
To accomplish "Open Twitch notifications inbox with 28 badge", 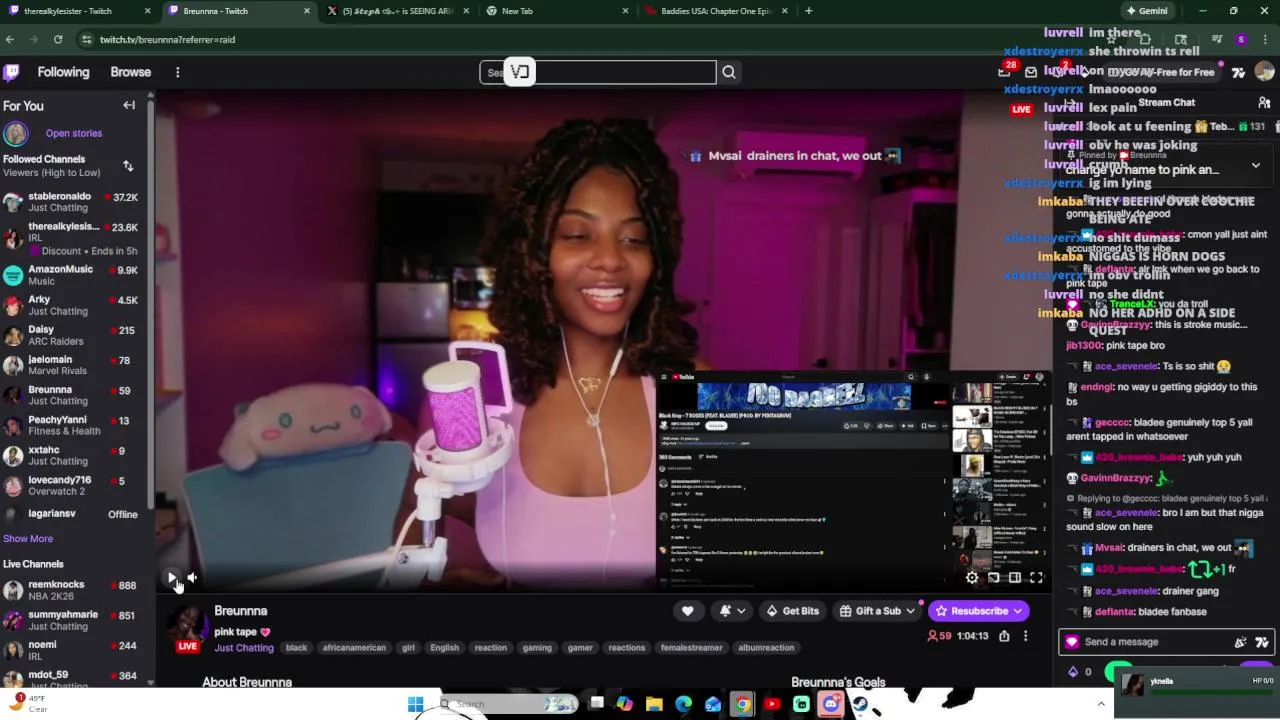I will [1005, 71].
